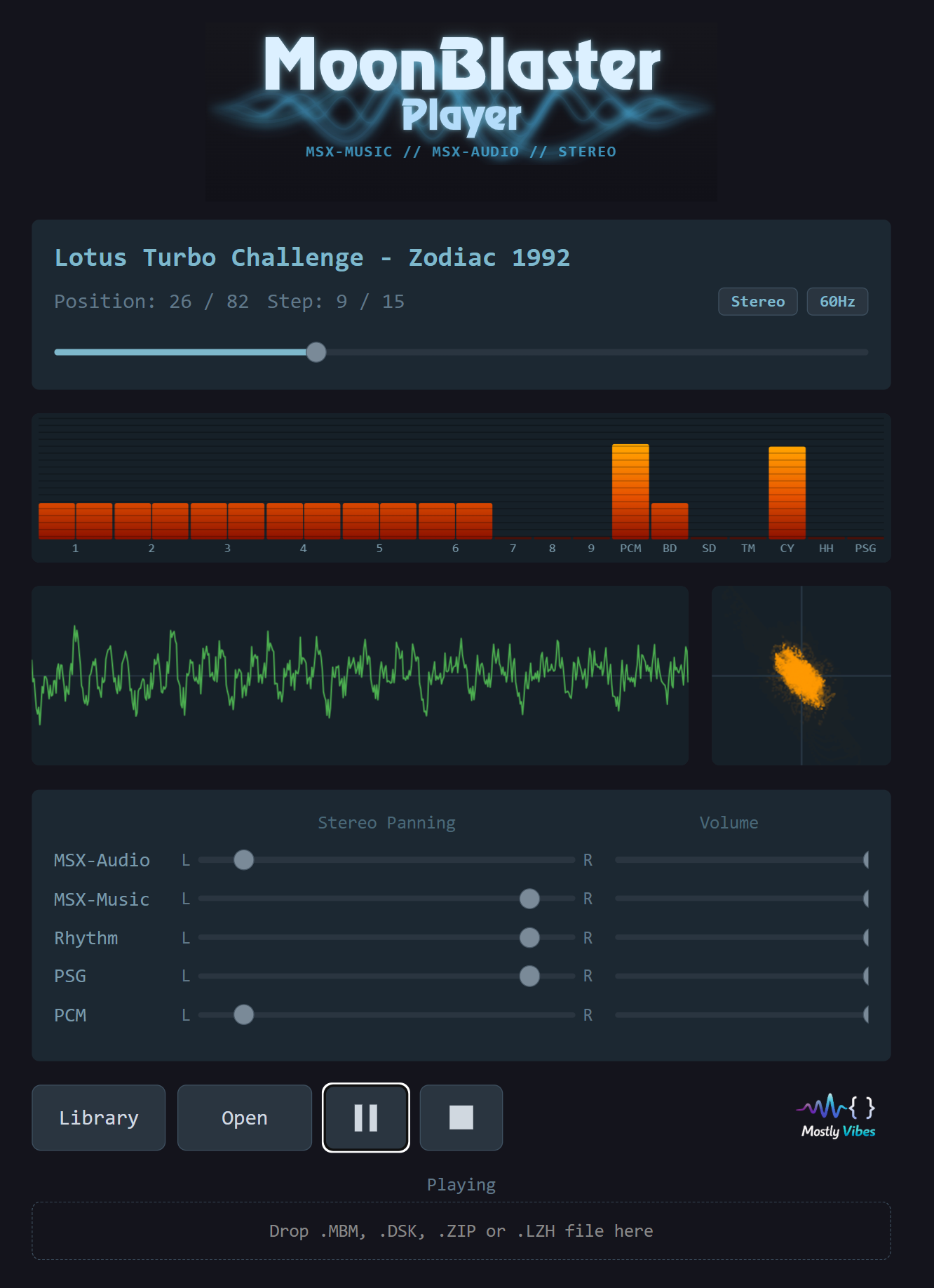This screenshot has width=934, height=1288.
Task: Click the song position slider handle
Action: pyautogui.click(x=316, y=352)
